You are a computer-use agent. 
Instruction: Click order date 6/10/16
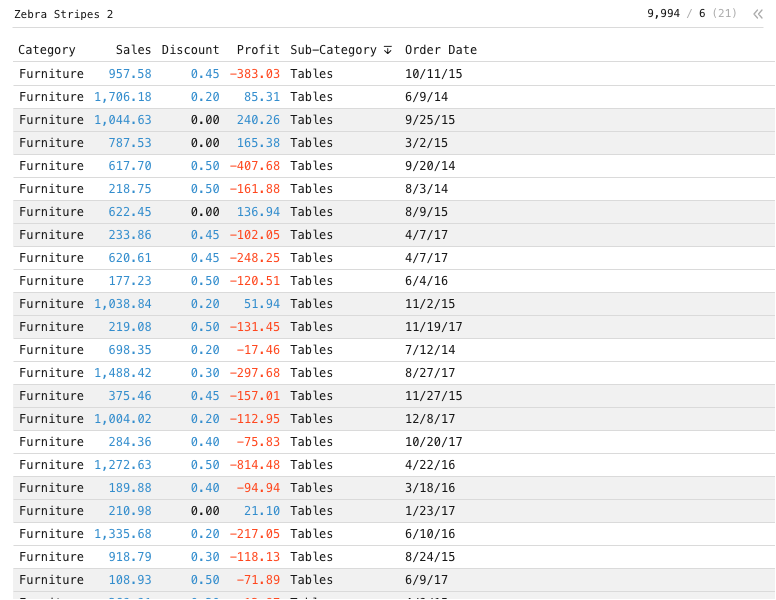click(430, 534)
